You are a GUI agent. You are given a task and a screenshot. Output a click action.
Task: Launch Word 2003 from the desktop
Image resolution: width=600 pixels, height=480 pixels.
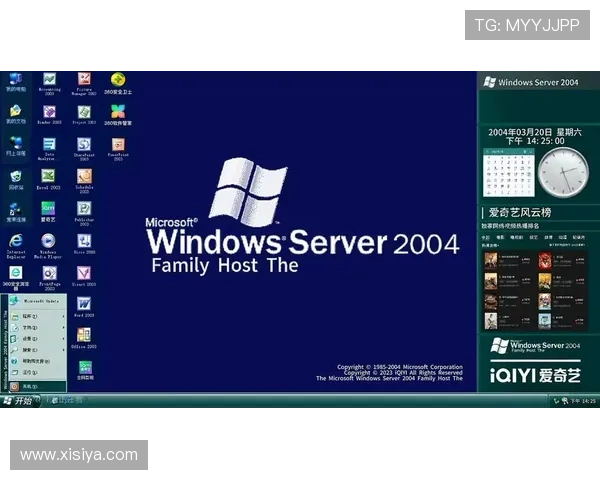click(x=84, y=307)
